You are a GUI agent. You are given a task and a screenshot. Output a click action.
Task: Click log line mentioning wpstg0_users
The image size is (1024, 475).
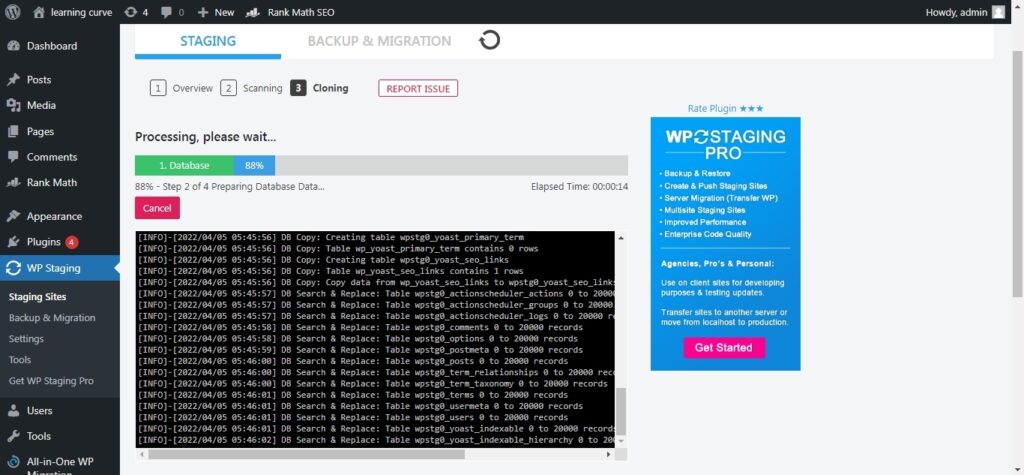353,418
